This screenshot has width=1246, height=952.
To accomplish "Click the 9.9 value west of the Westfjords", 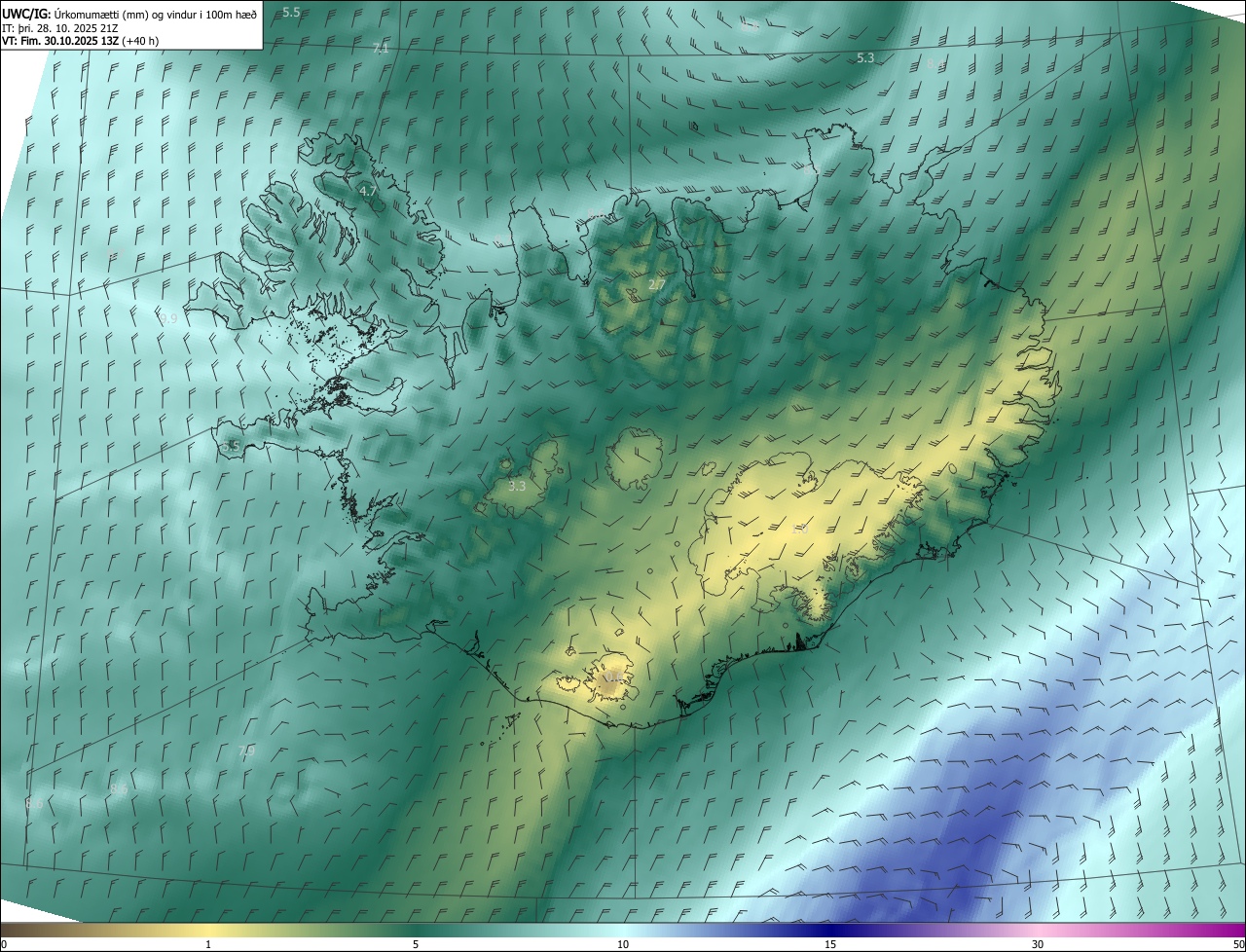I will pos(168,318).
